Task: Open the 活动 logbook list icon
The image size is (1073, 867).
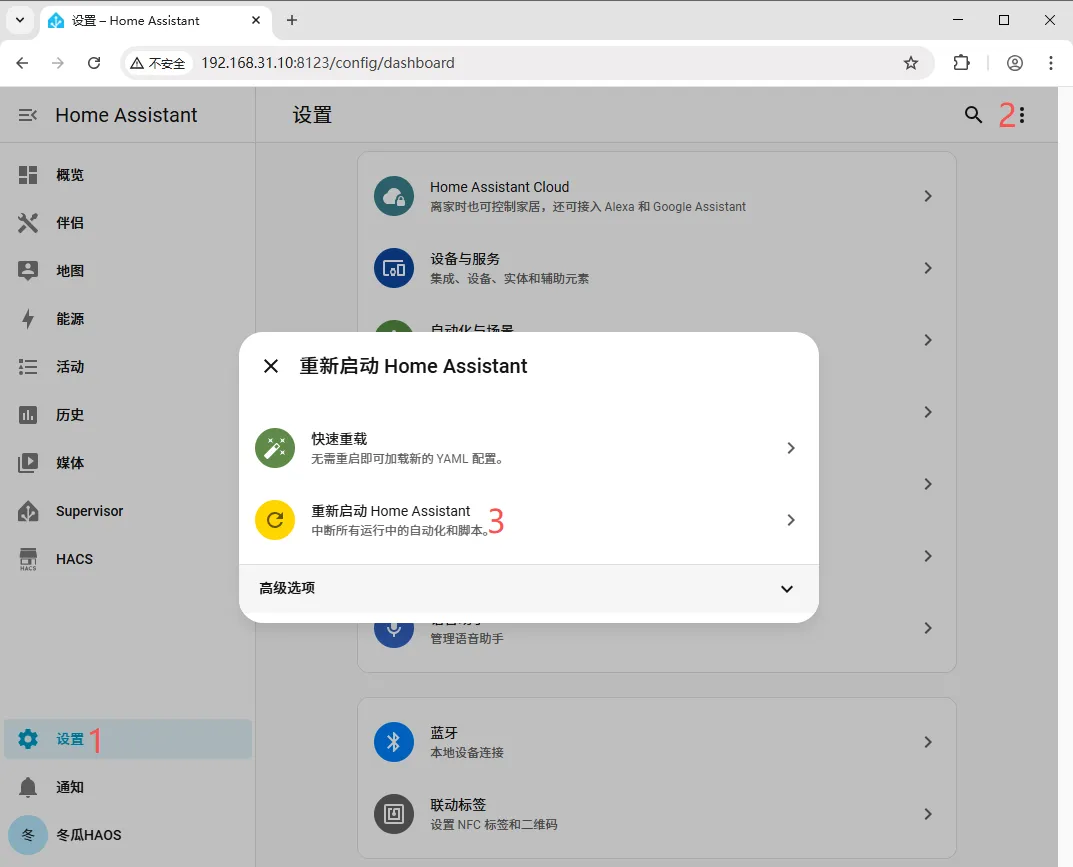Action: 27,367
